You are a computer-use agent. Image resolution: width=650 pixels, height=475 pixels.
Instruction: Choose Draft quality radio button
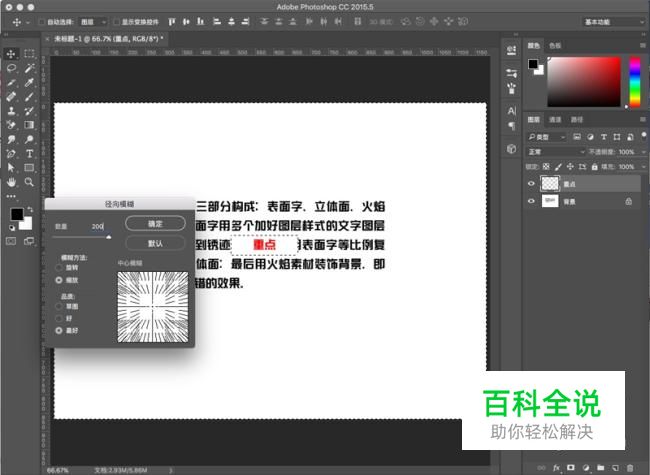(59, 306)
